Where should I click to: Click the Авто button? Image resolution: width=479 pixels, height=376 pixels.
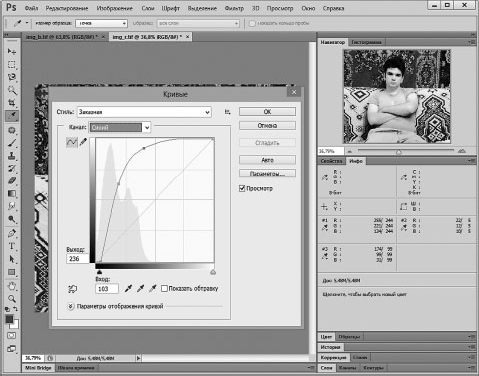pyautogui.click(x=267, y=160)
